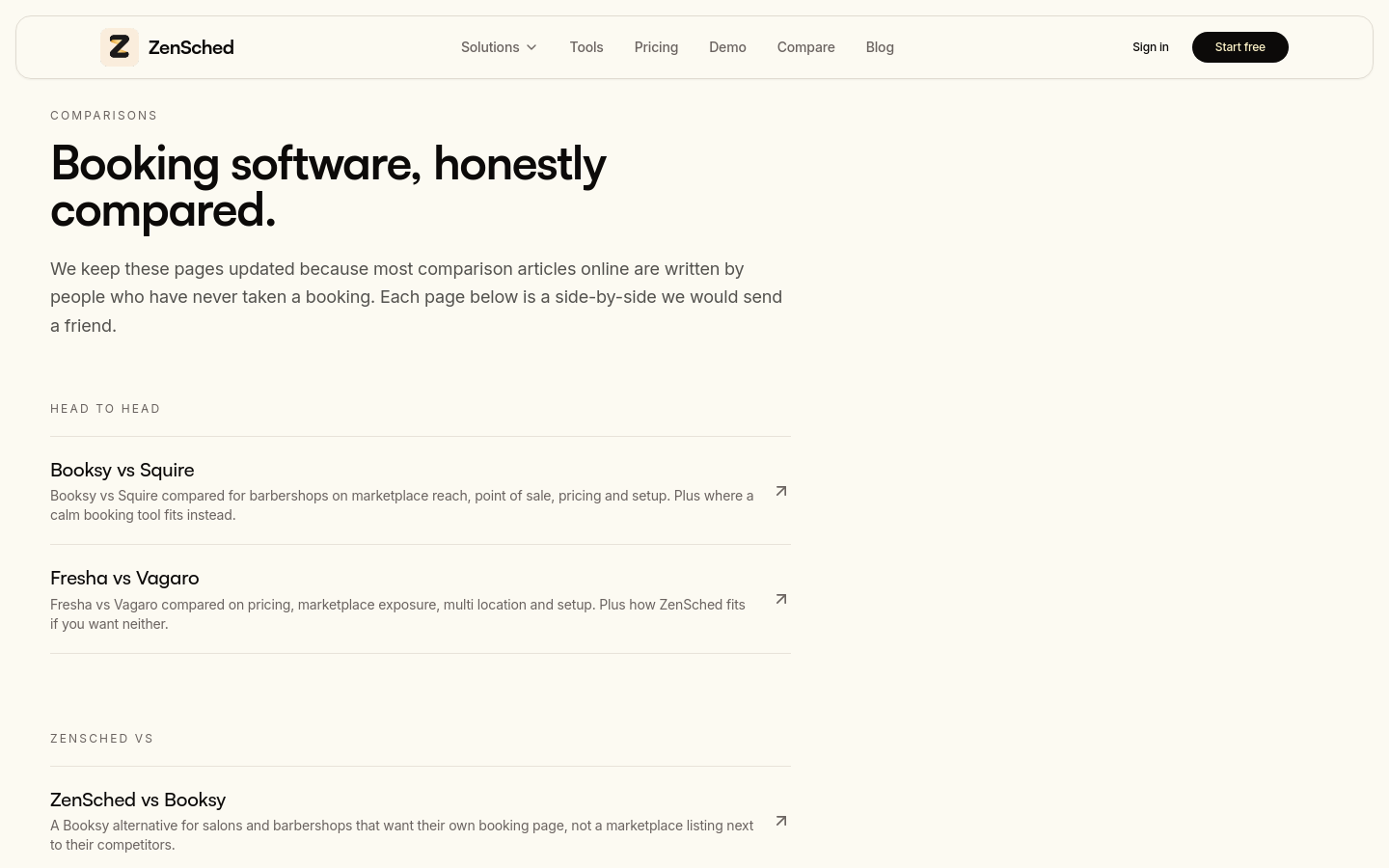
Task: Open the Demo nav link
Action: pos(727,47)
